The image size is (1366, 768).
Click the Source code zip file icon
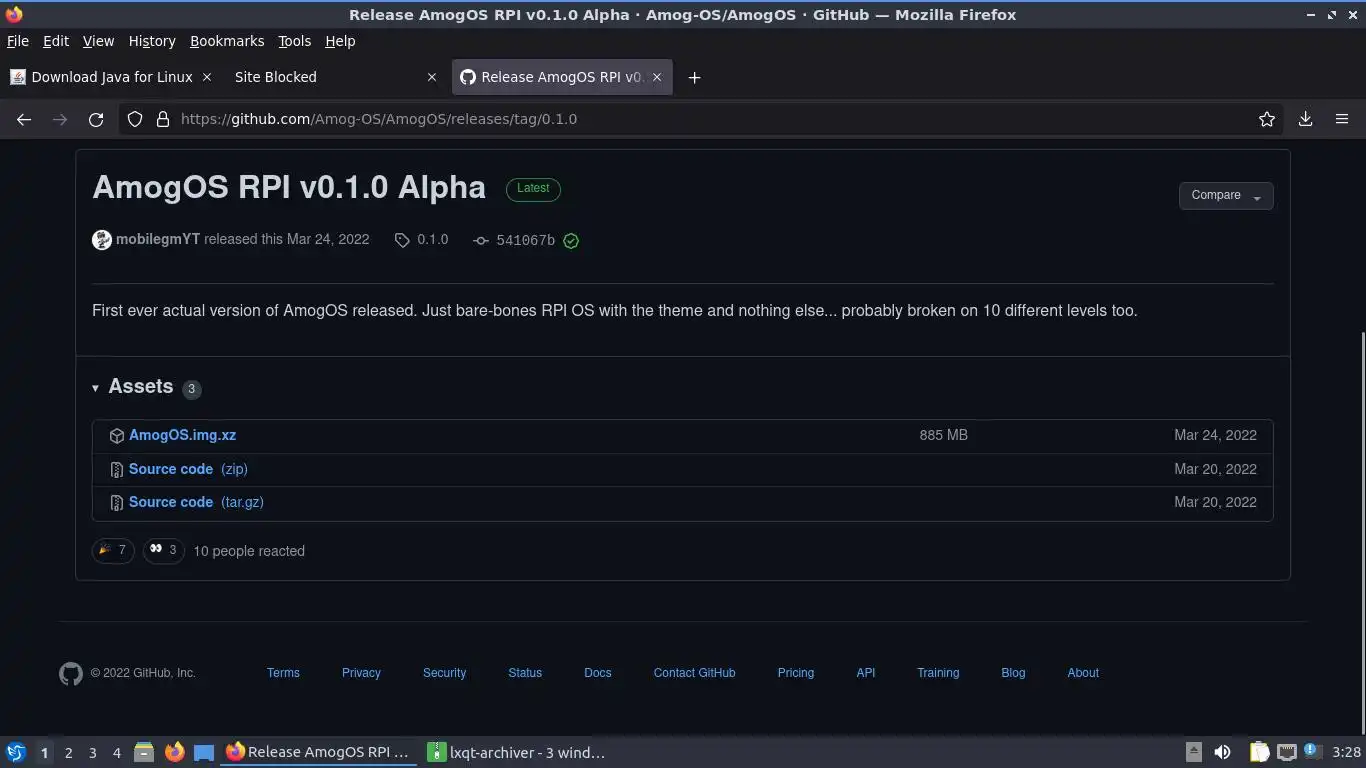(117, 469)
